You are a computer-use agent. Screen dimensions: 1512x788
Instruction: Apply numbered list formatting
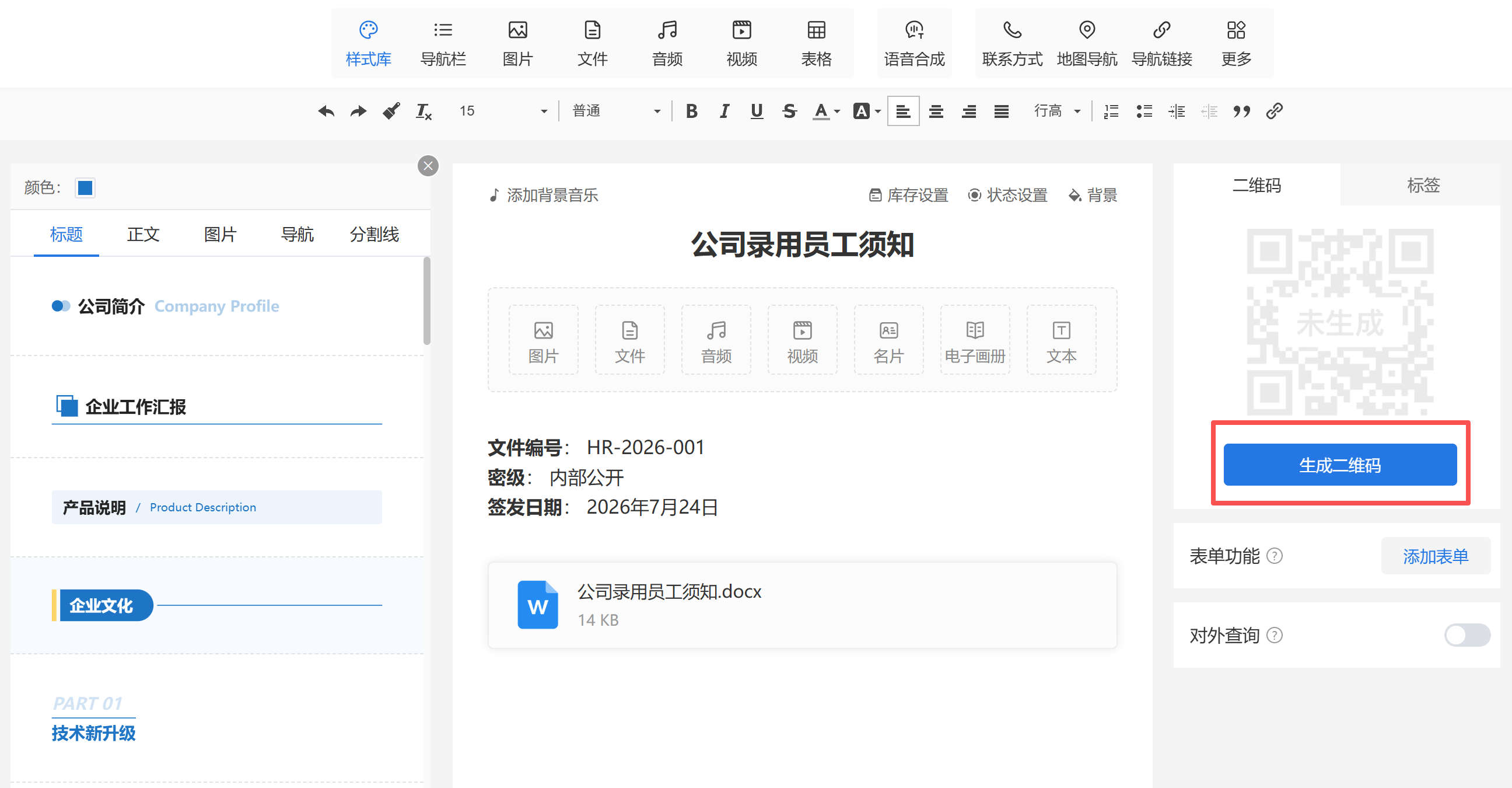click(1111, 111)
